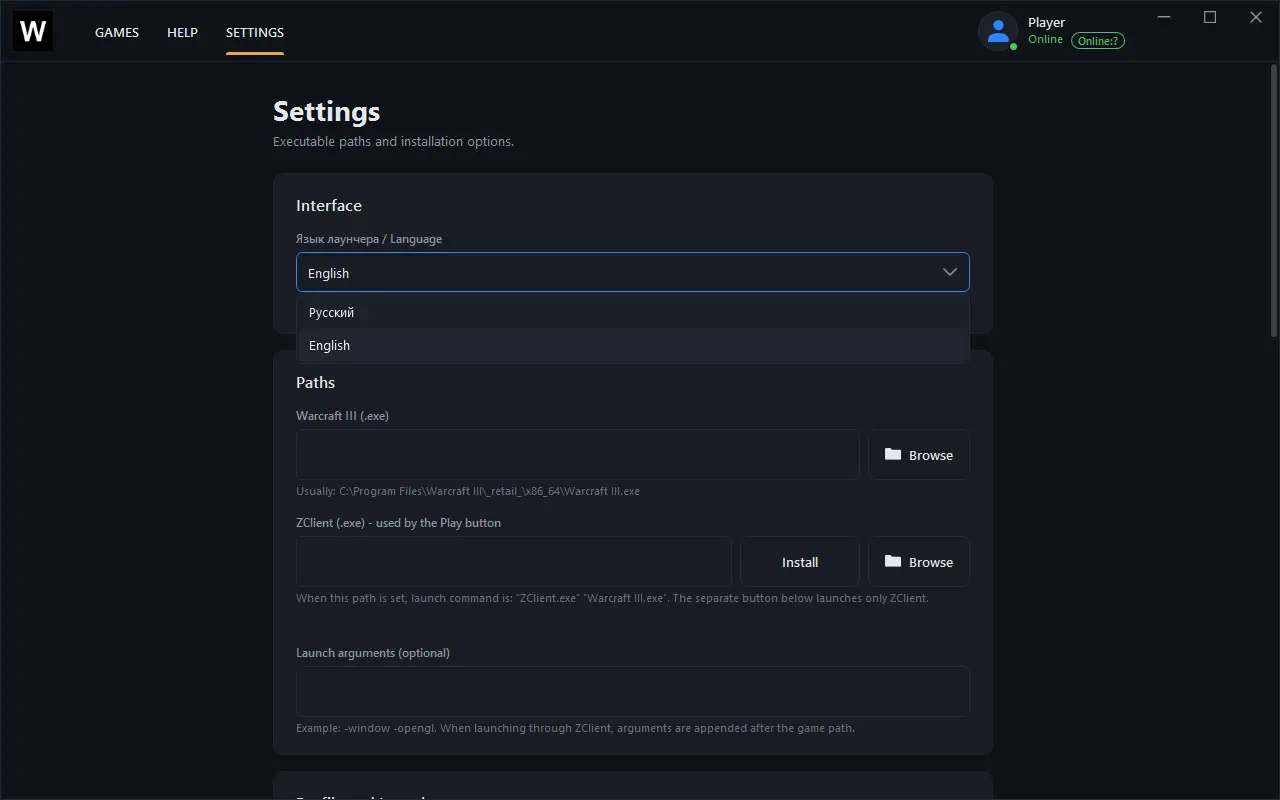Screen dimensions: 1280x800
Task: Click the Install button for ZClient
Action: [800, 562]
